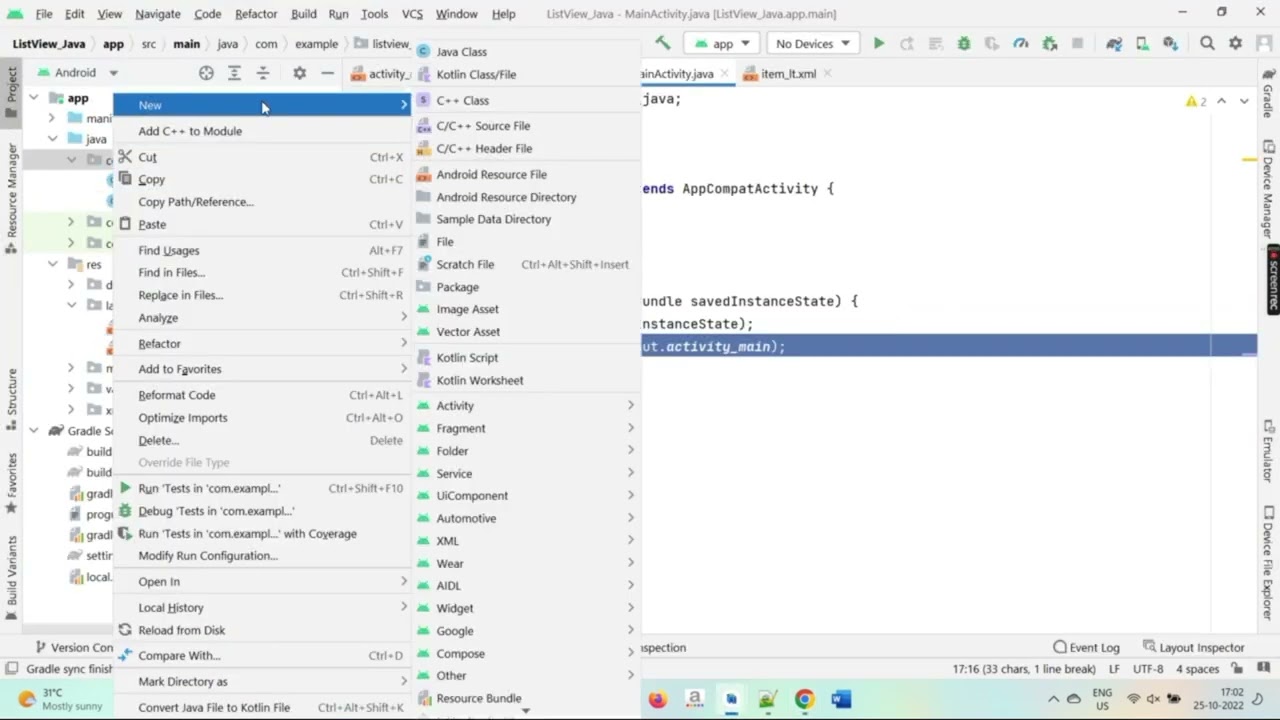
Task: Switch to the item_lt.xml editor tab
Action: [788, 74]
